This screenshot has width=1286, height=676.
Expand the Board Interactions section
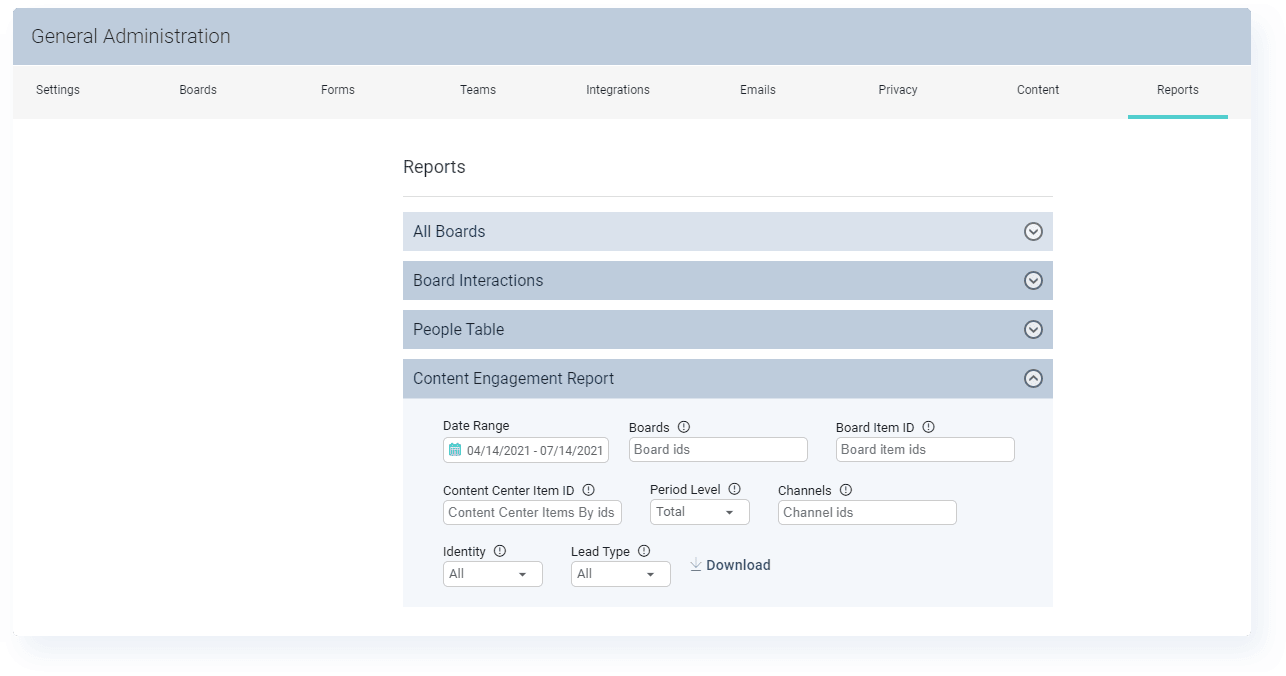1033,280
